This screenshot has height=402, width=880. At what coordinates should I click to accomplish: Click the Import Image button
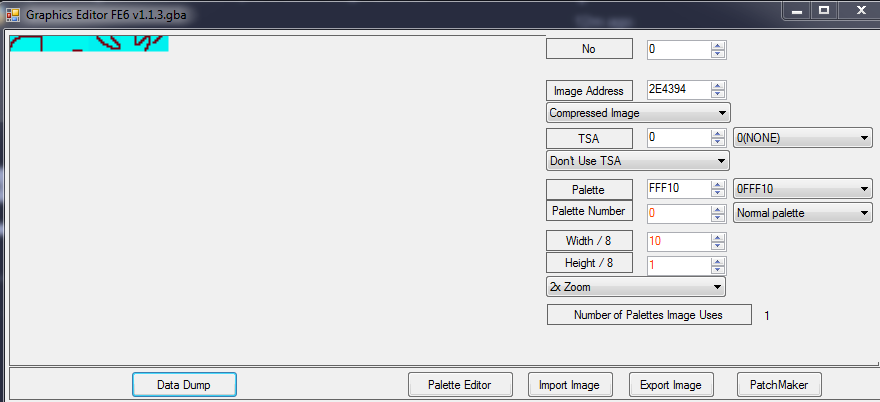pyautogui.click(x=569, y=384)
